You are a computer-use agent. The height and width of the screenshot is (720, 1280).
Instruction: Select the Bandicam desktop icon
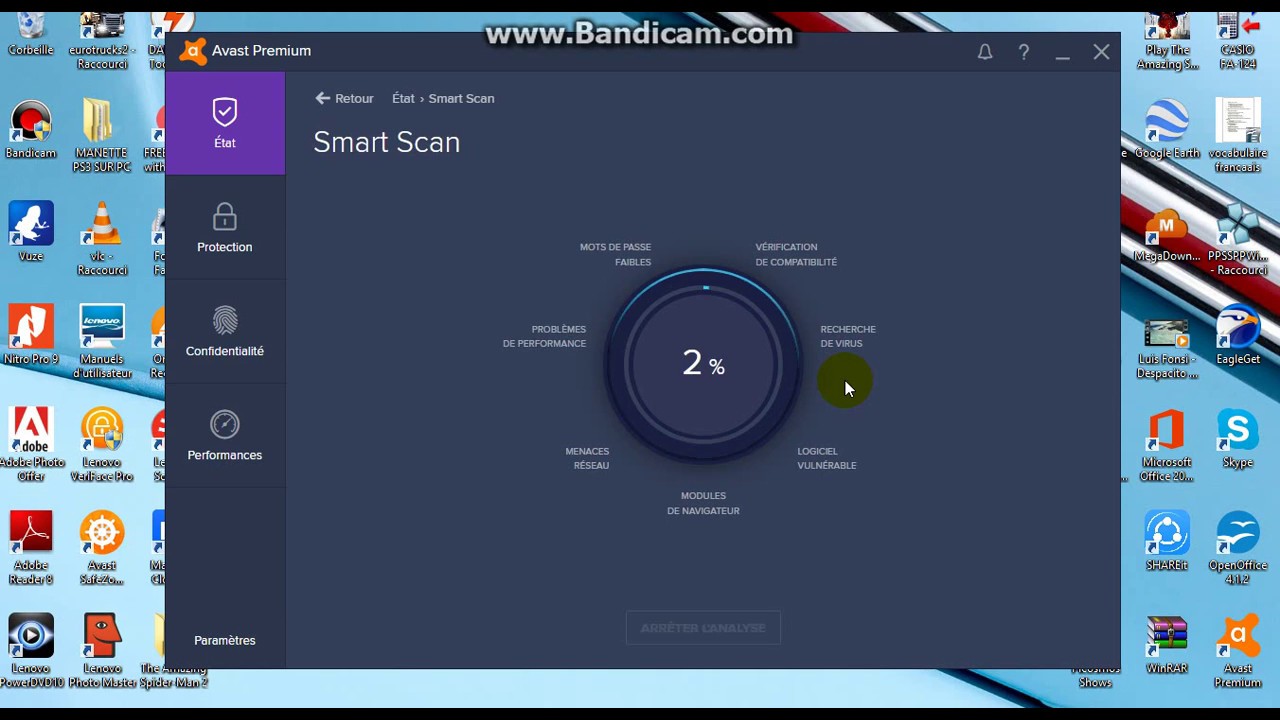tap(31, 130)
